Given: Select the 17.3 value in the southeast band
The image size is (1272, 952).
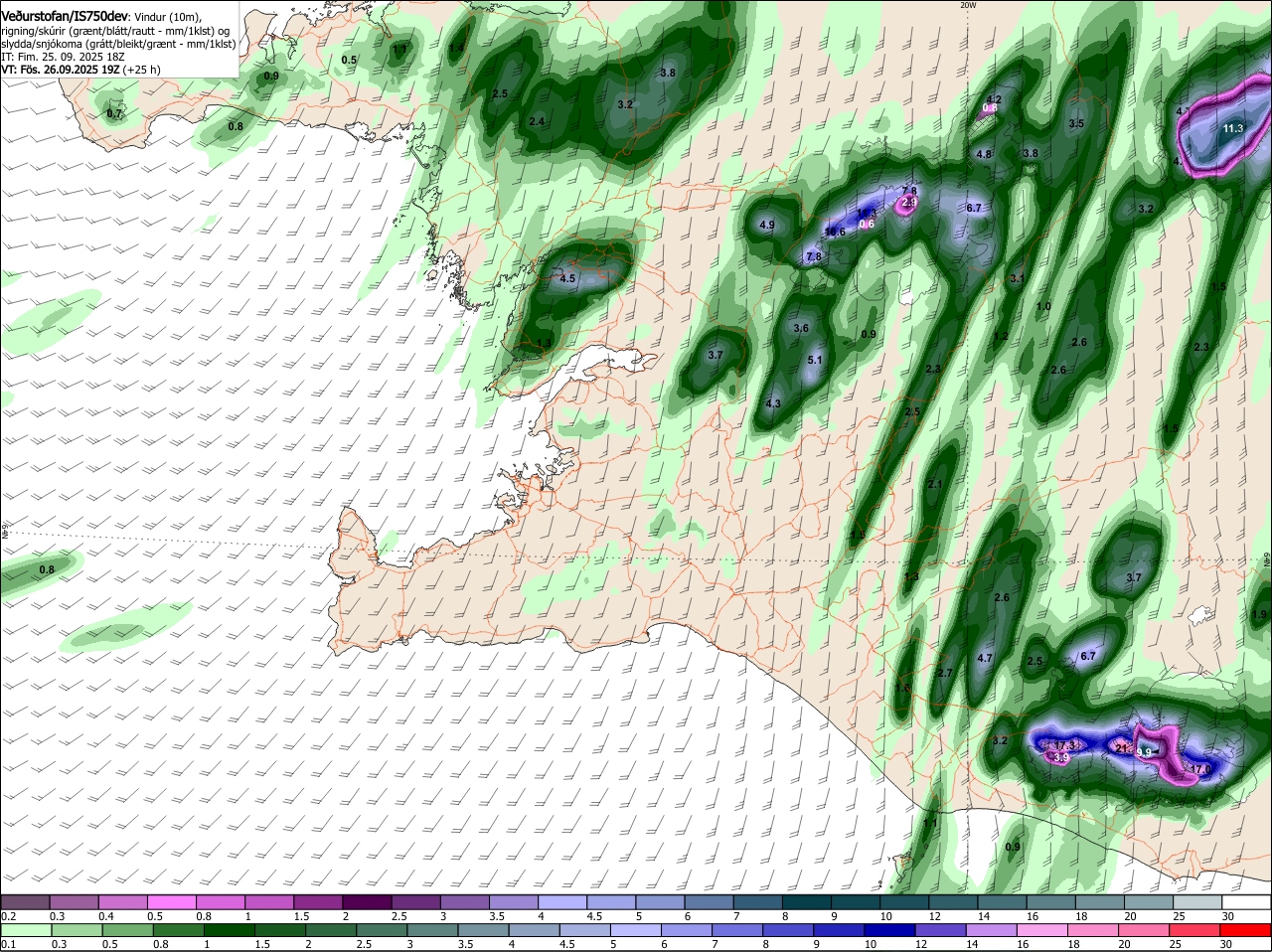Looking at the screenshot, I should tap(1064, 745).
